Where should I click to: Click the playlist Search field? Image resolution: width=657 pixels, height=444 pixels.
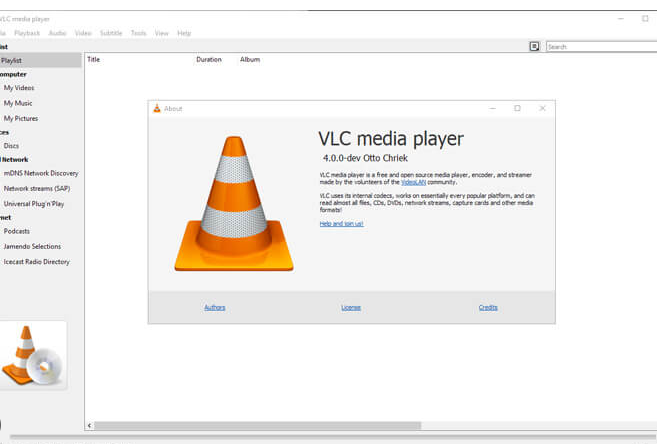tap(602, 46)
